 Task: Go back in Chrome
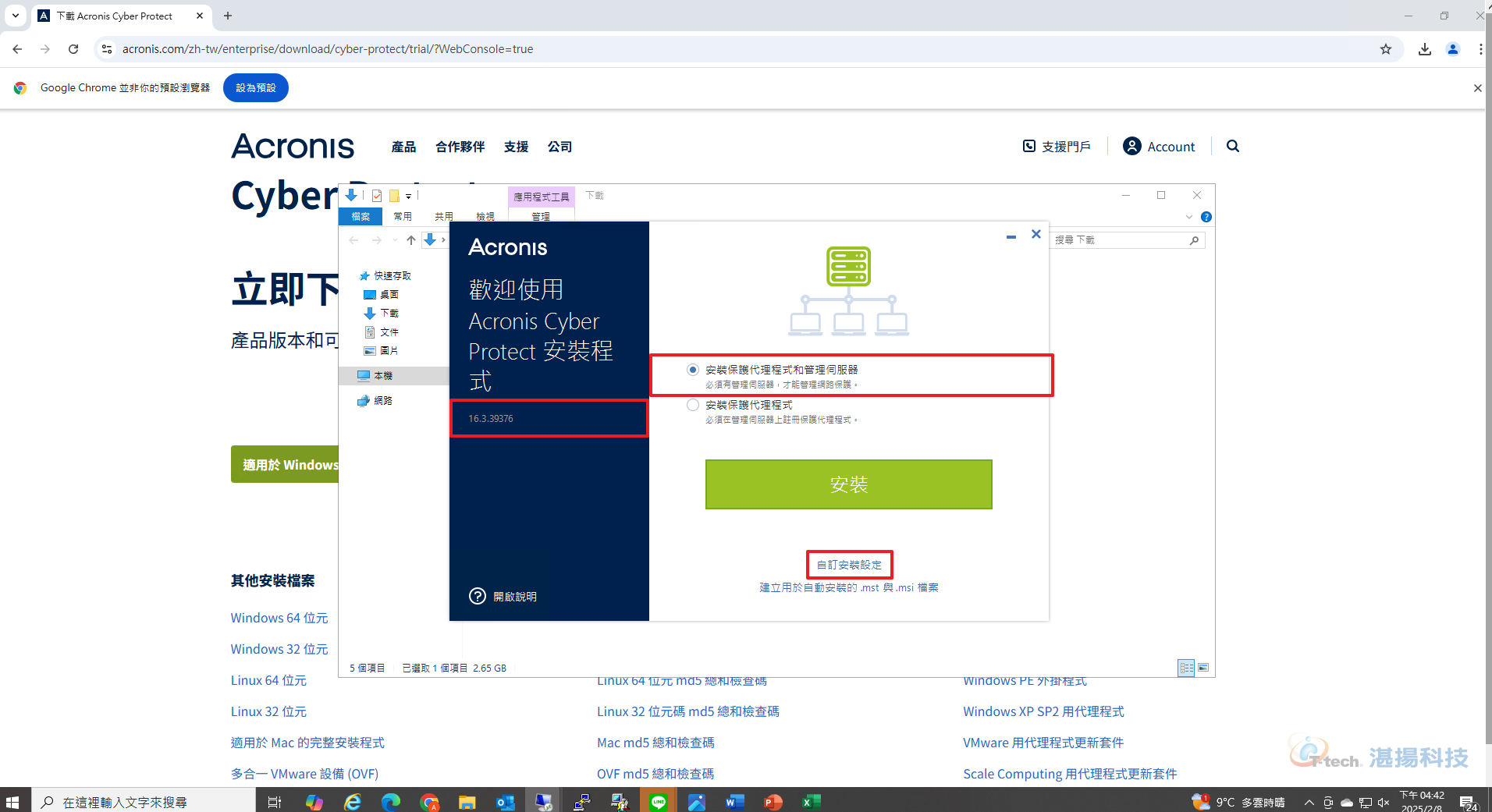coord(17,49)
